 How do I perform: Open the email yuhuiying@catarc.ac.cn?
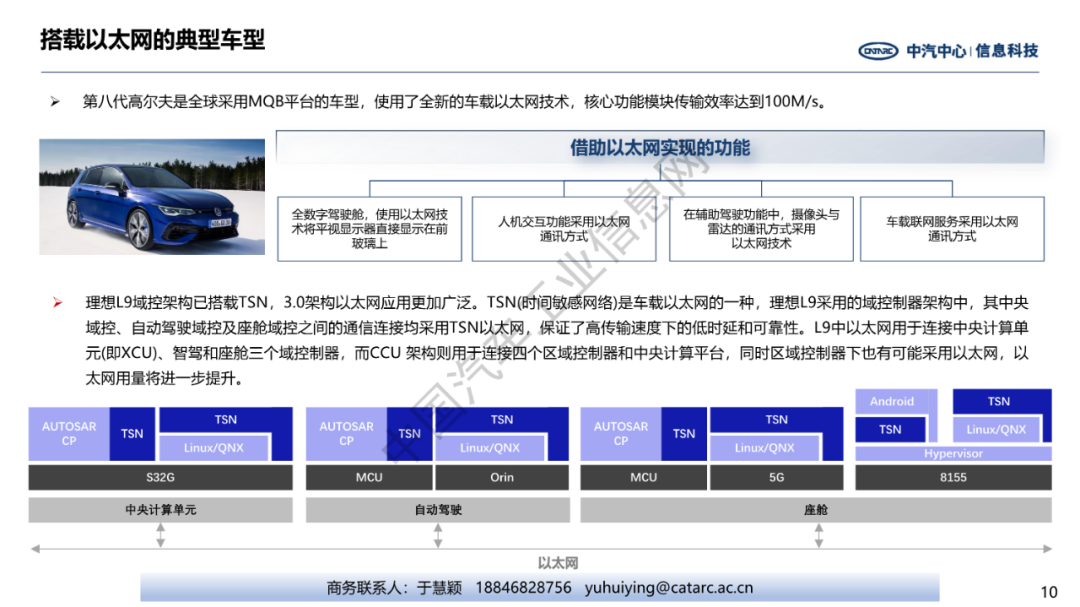point(669,588)
